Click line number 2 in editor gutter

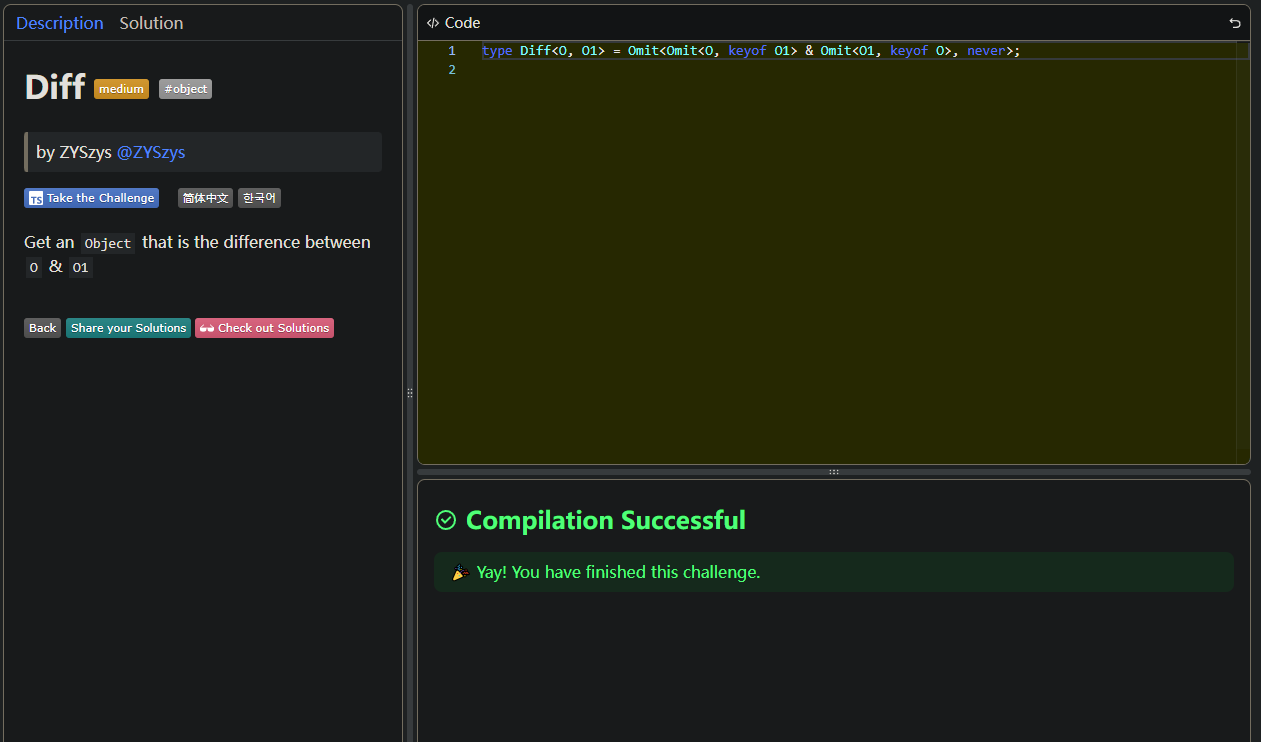pos(452,70)
